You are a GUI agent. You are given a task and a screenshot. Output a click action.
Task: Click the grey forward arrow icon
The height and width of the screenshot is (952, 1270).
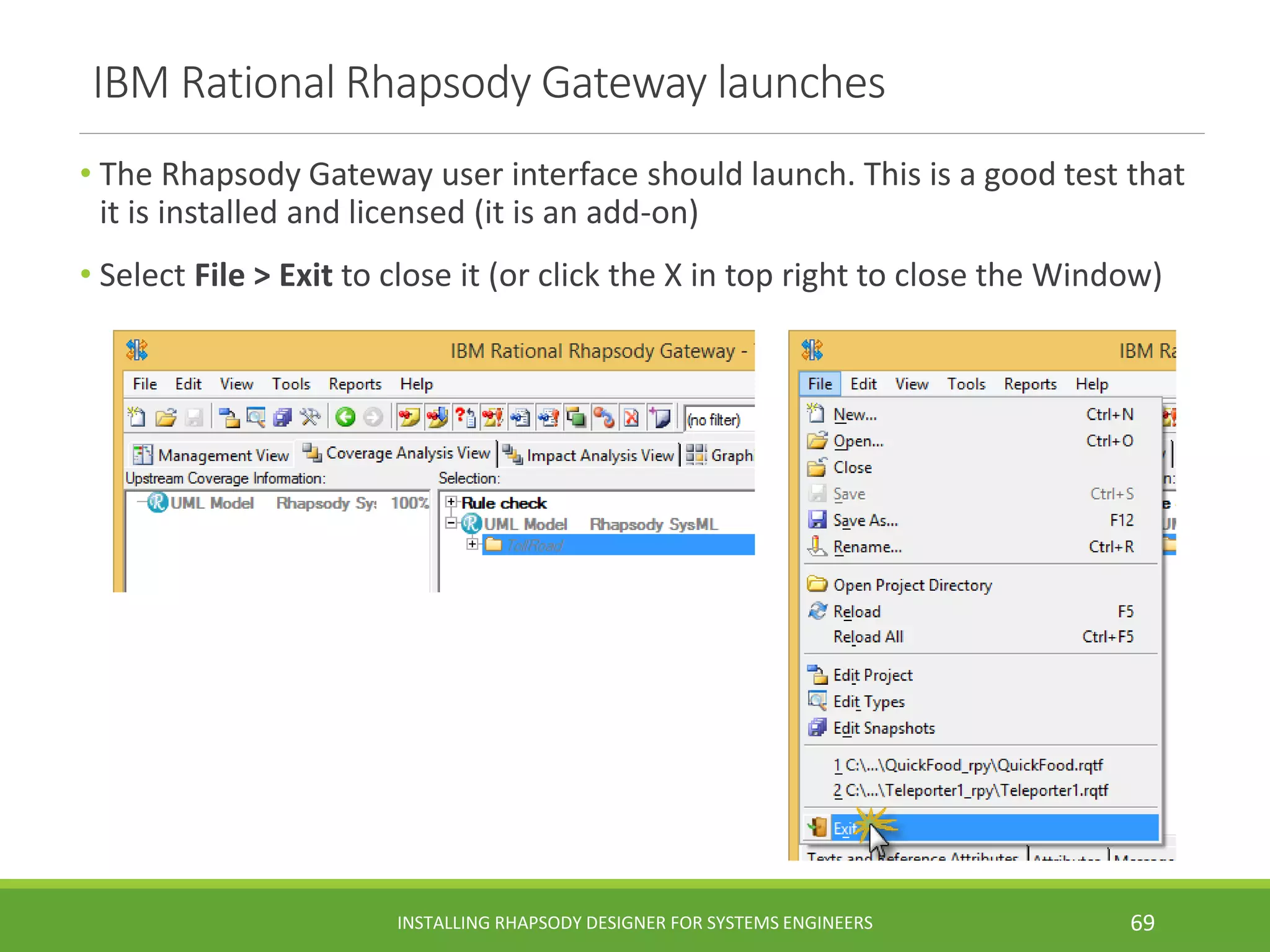pos(373,417)
